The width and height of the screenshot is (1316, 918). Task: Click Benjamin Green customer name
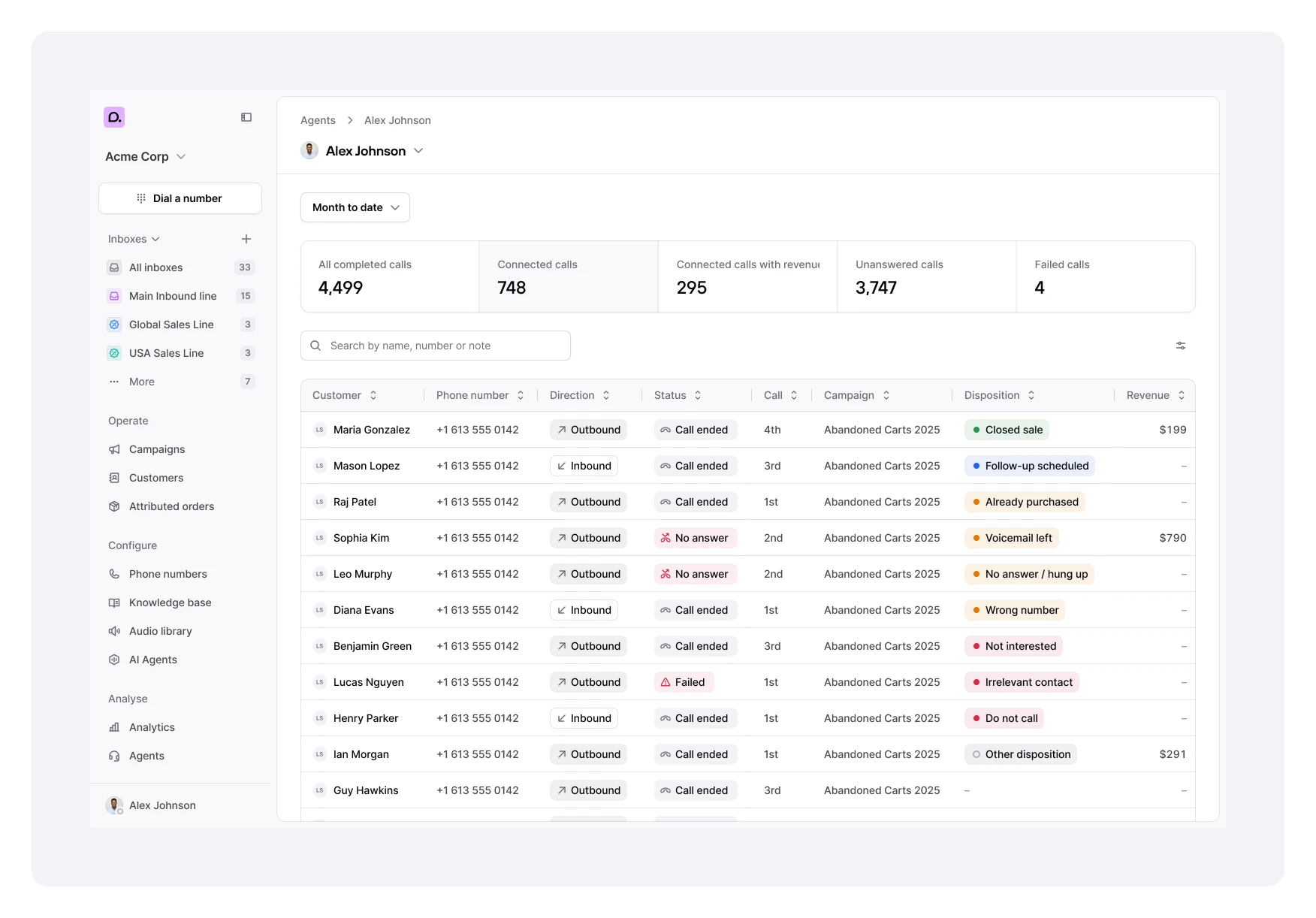pyautogui.click(x=373, y=646)
